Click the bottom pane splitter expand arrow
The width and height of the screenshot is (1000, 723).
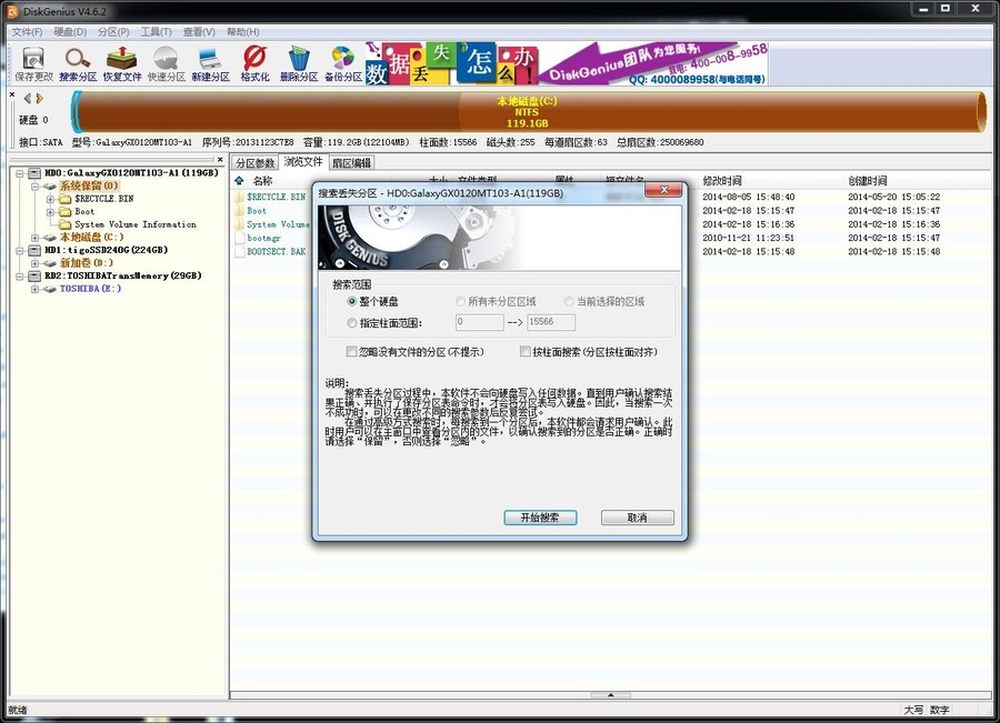tap(610, 695)
